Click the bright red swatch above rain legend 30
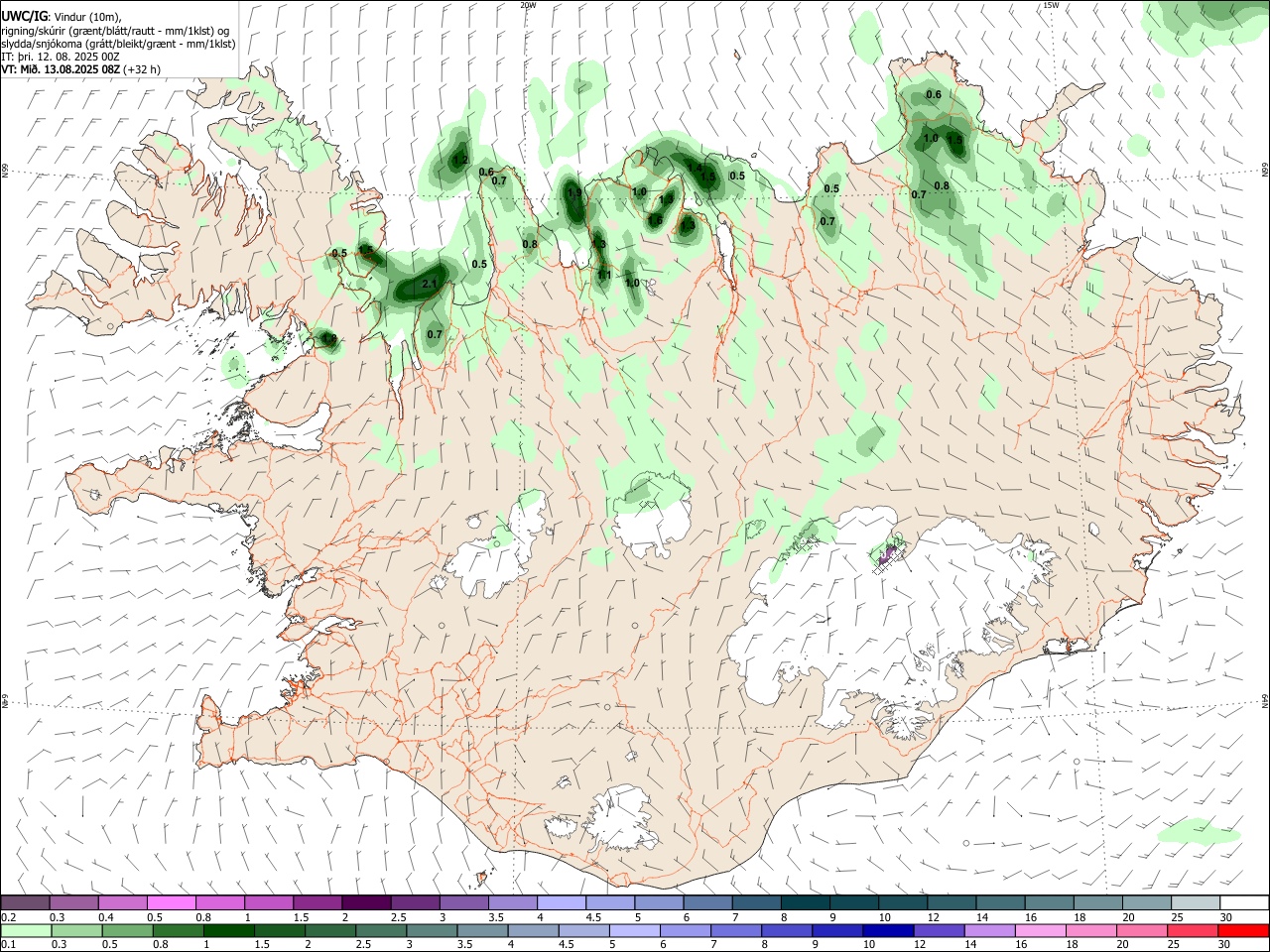 (1243, 930)
